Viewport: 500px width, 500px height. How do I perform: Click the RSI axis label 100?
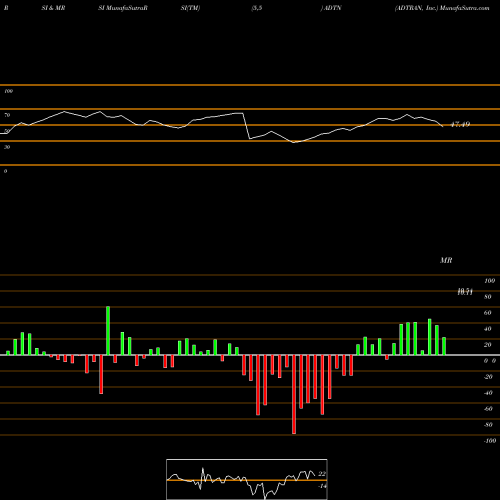(x=8, y=91)
